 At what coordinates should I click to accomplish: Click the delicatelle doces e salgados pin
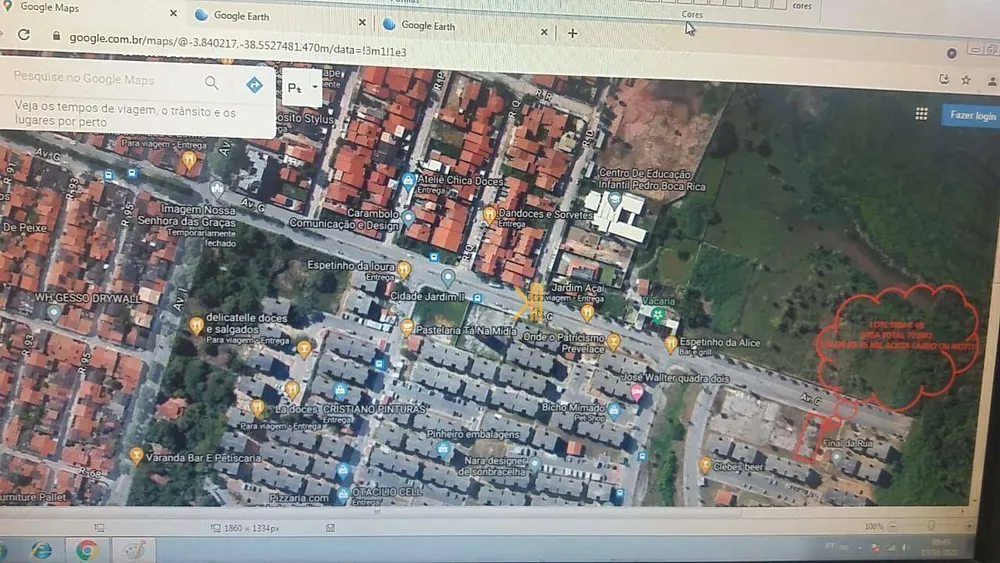196,325
